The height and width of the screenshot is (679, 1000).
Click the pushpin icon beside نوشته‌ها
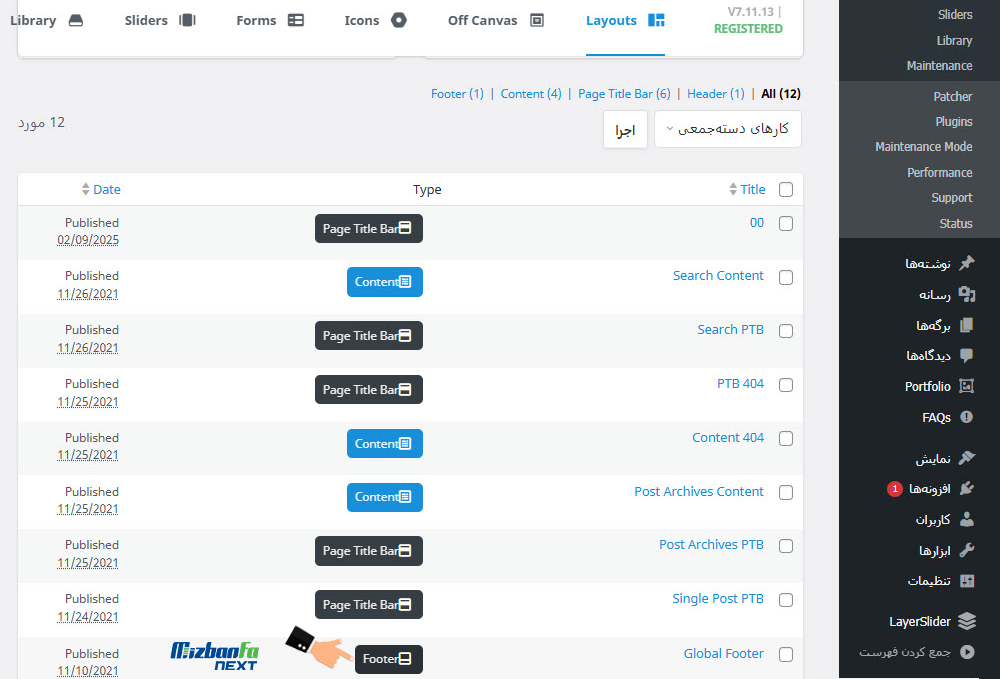967,263
